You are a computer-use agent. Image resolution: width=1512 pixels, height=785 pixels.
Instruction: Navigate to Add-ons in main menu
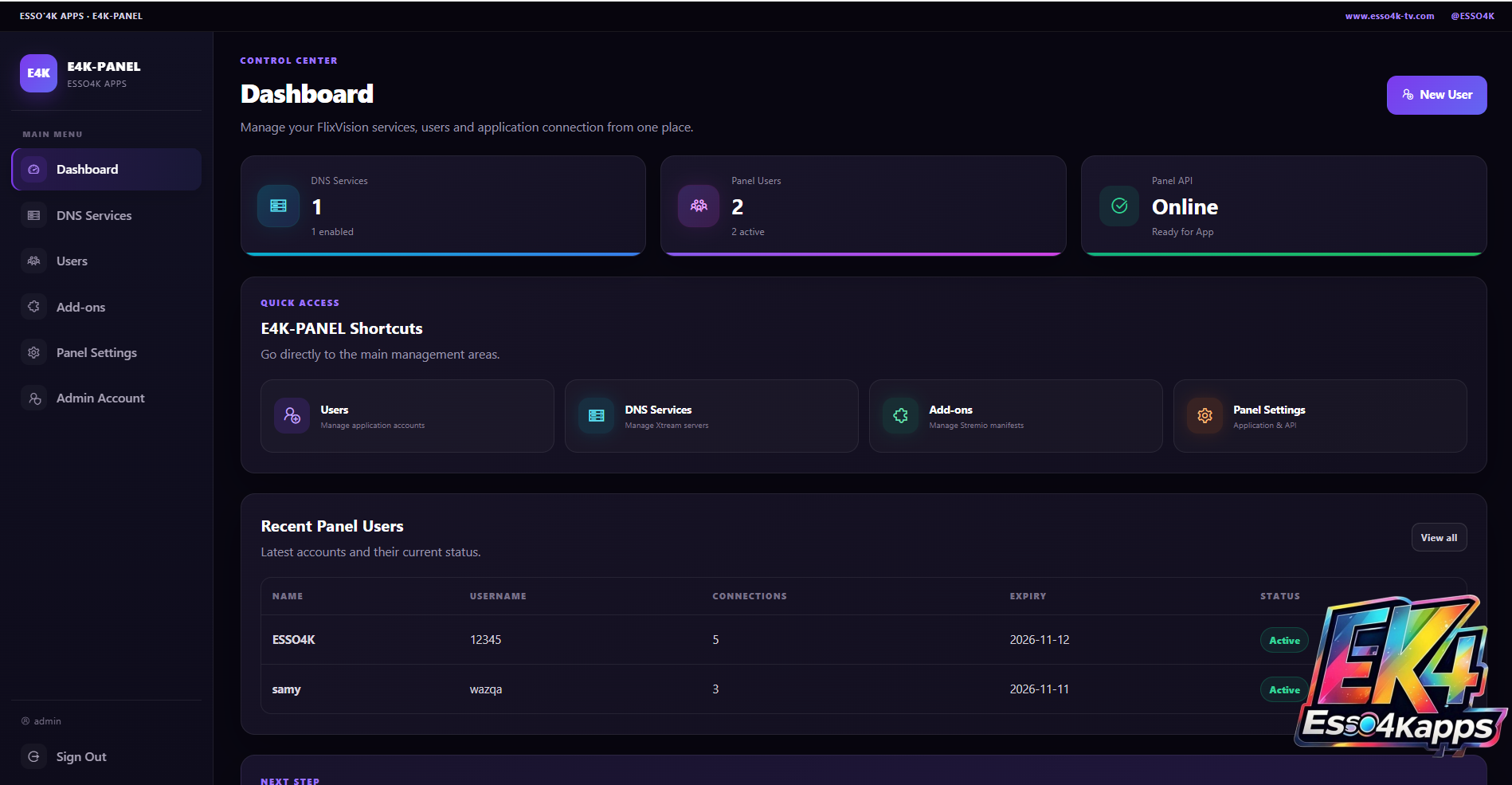pyautogui.click(x=107, y=307)
